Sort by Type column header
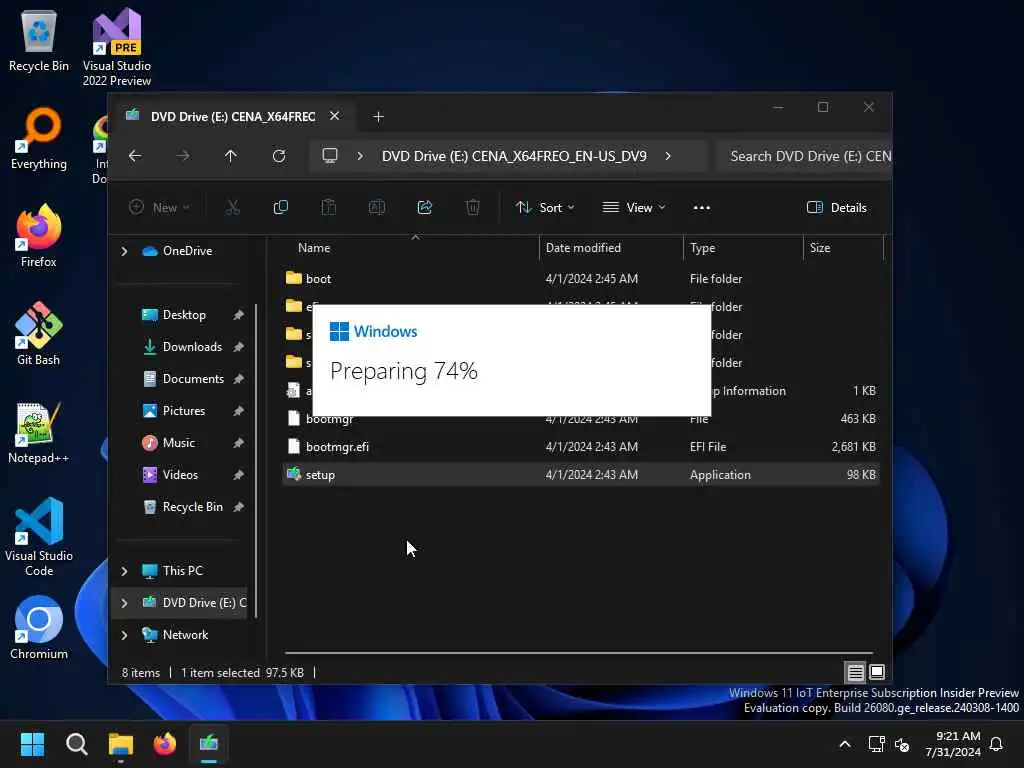 [743, 248]
